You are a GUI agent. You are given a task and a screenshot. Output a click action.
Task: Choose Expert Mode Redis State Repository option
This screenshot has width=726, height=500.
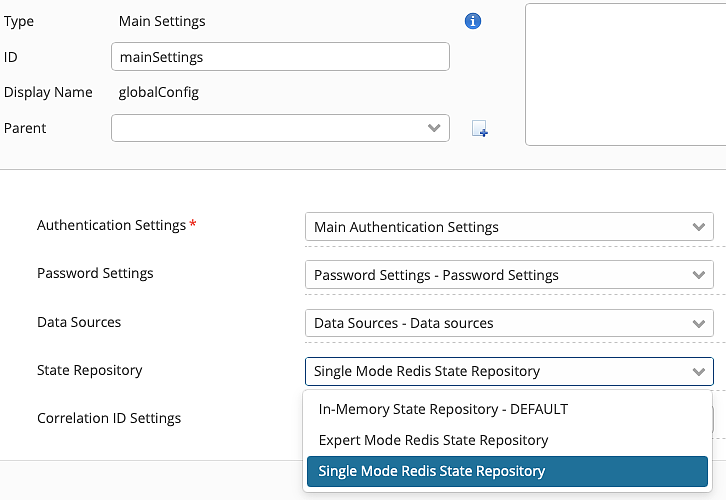coord(433,440)
